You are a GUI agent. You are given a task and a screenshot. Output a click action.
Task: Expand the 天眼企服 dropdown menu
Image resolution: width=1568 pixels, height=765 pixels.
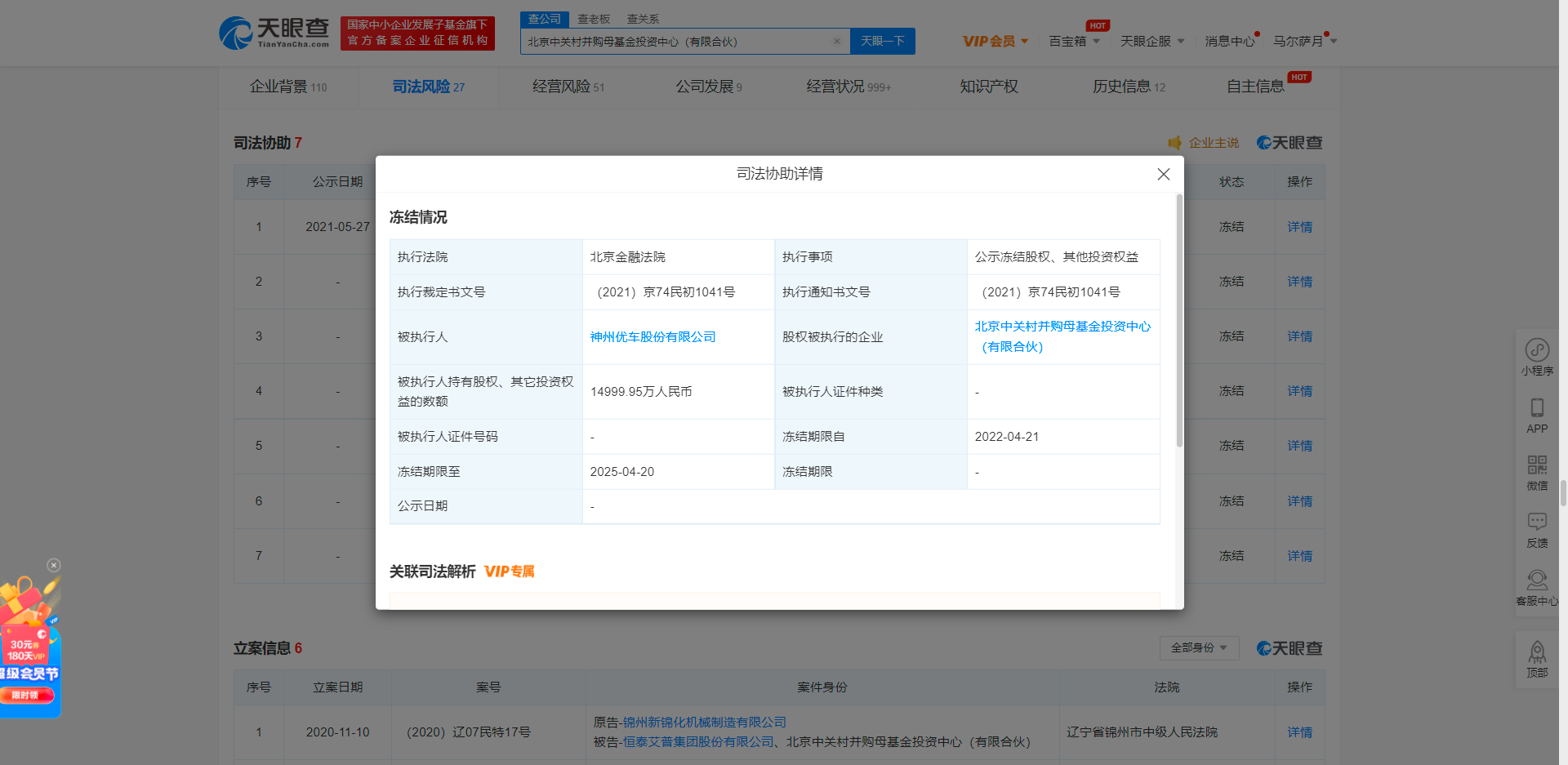click(1151, 42)
